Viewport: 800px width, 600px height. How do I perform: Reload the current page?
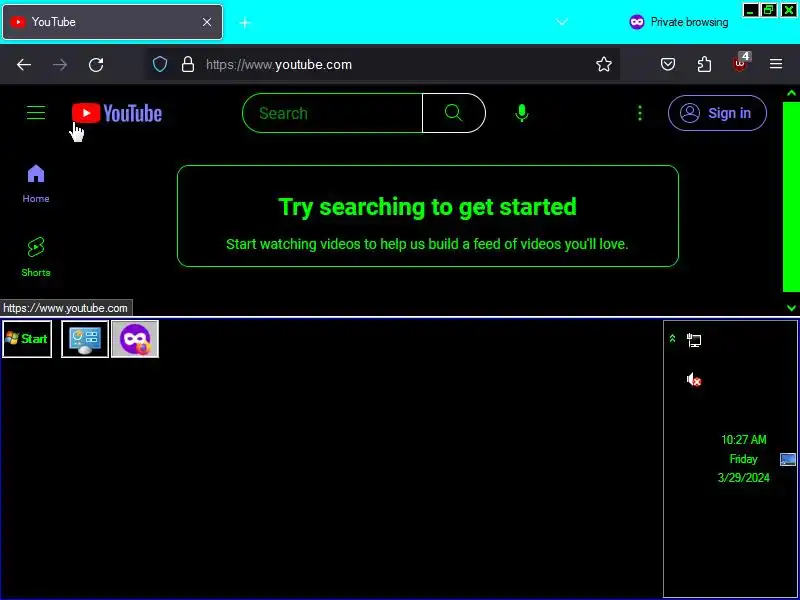[96, 64]
